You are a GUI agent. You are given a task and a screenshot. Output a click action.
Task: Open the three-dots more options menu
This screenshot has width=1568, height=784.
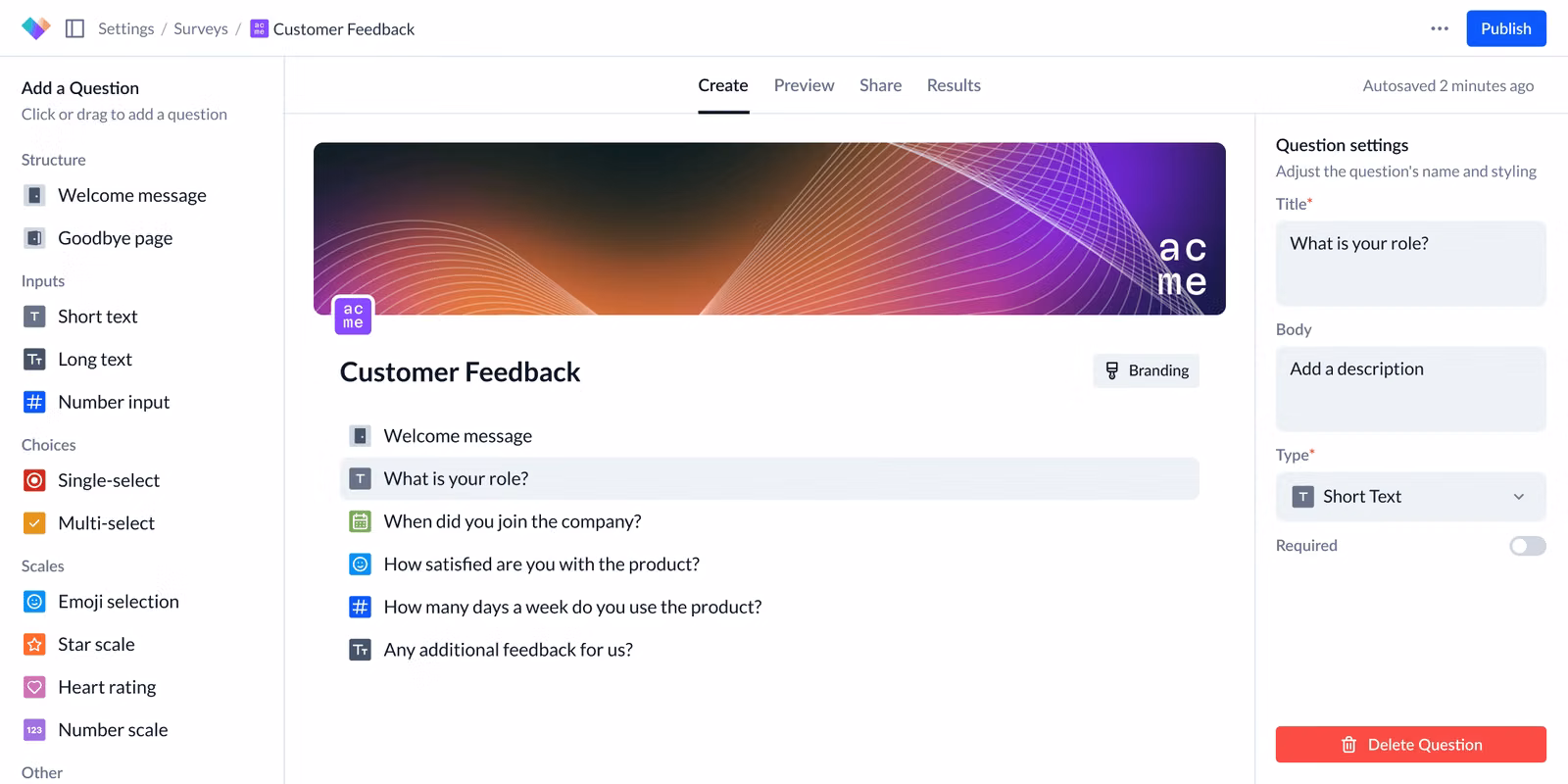[x=1439, y=28]
